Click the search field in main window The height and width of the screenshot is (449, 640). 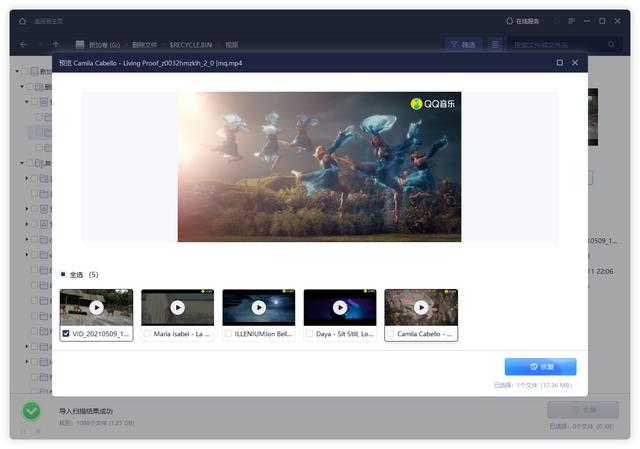click(564, 44)
